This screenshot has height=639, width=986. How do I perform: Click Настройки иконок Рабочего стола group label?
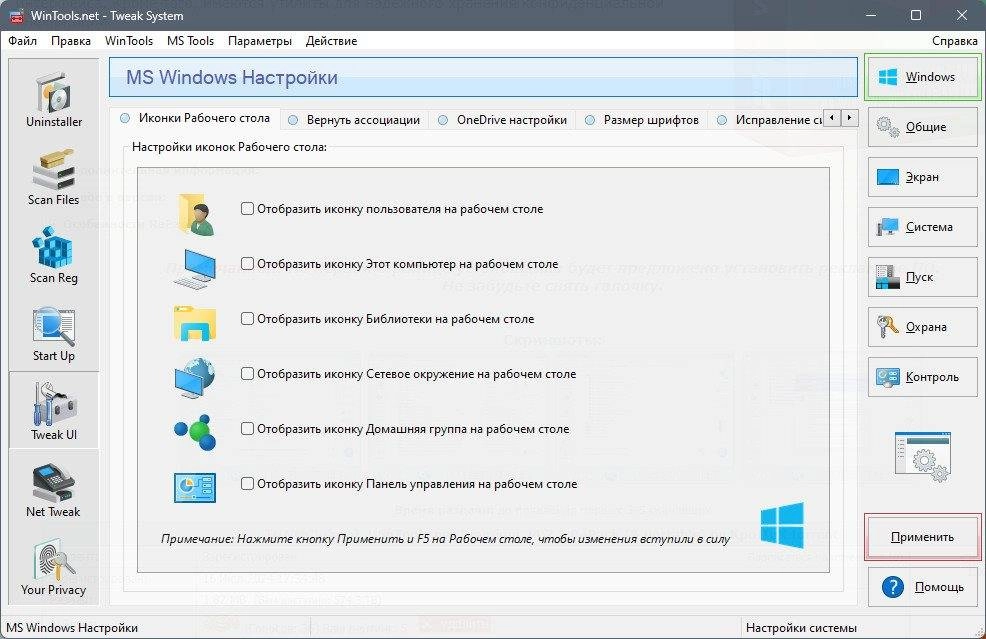click(x=229, y=147)
